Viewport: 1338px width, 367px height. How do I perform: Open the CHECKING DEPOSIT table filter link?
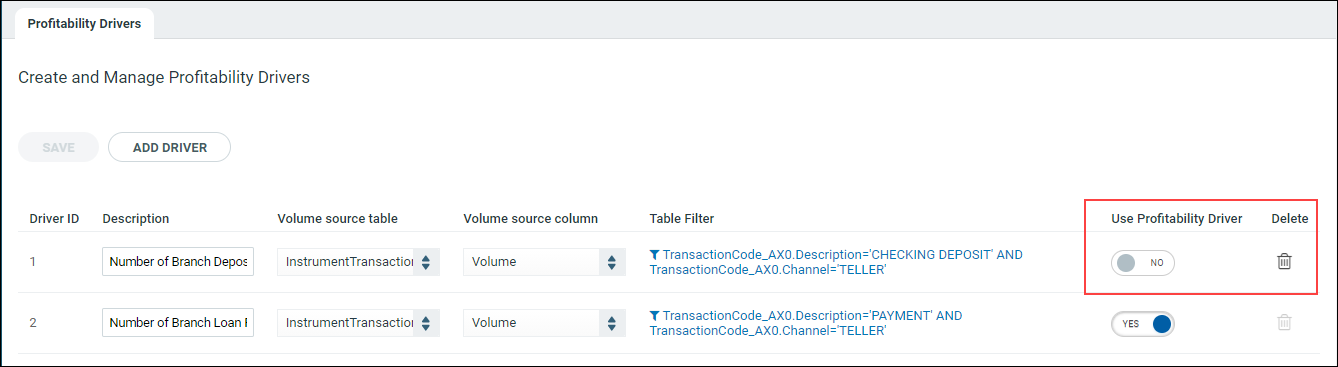836,262
